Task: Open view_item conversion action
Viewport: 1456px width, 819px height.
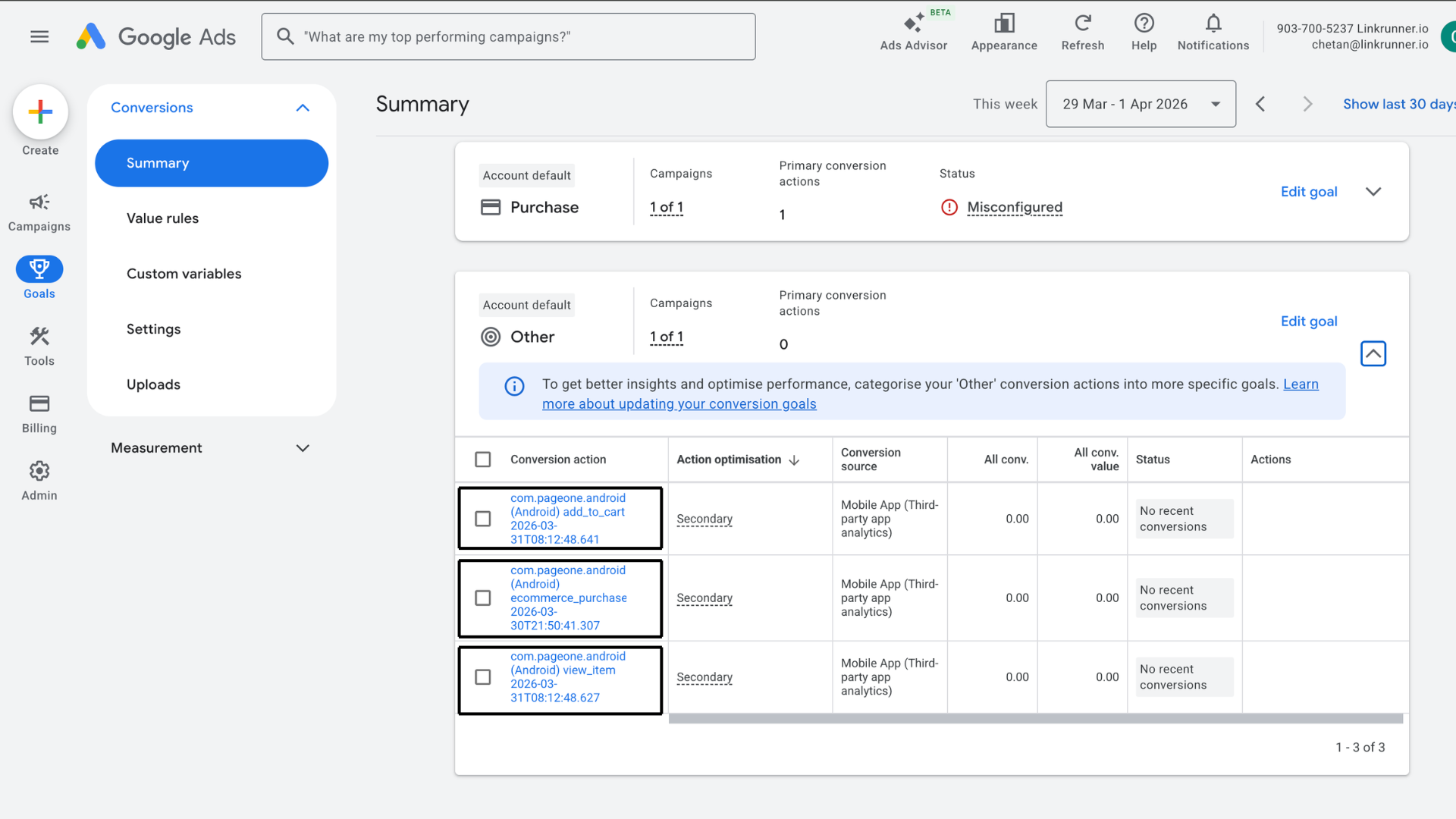Action: coord(568,676)
